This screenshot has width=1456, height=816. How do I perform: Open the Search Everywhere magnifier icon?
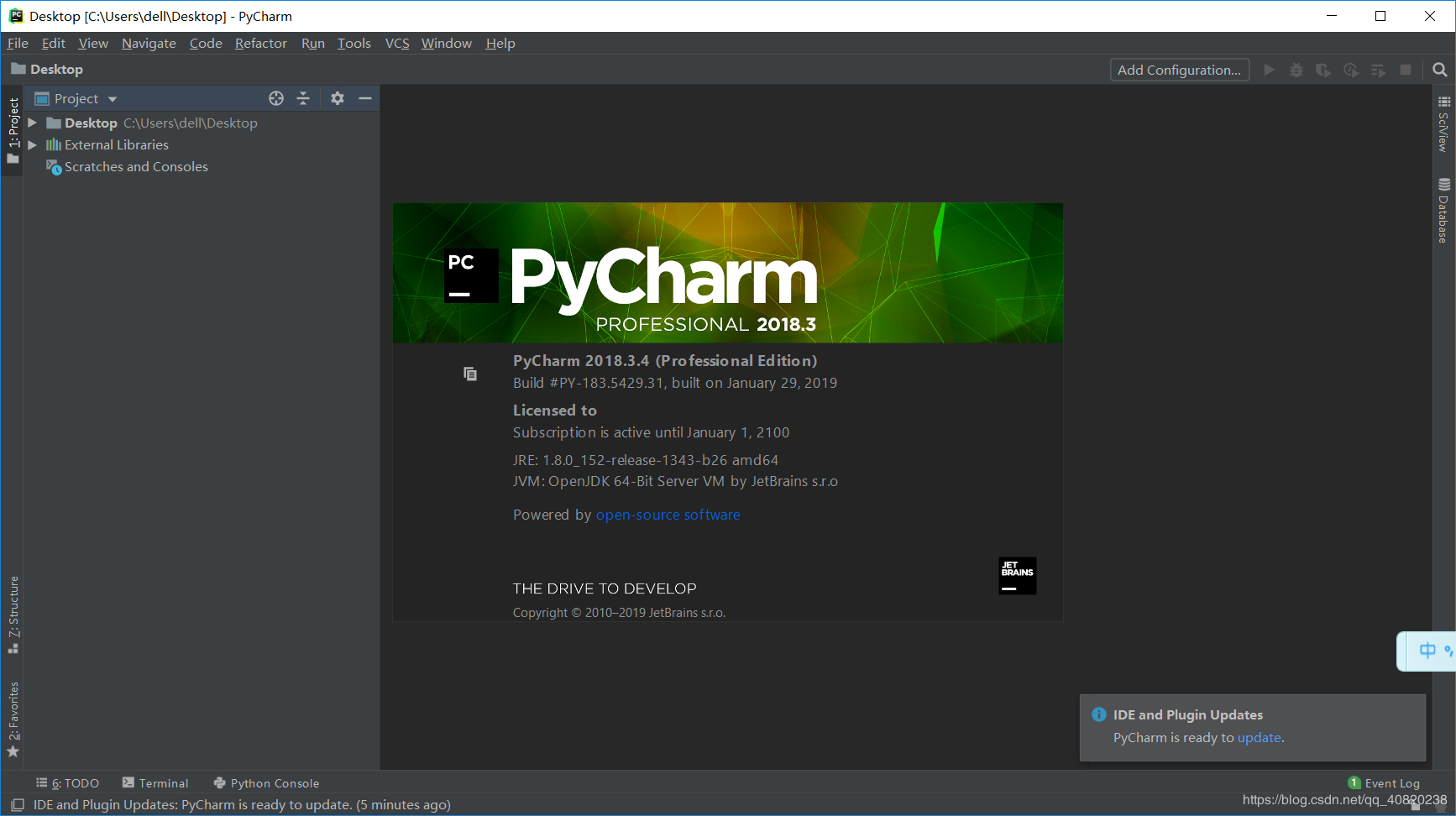pyautogui.click(x=1441, y=70)
